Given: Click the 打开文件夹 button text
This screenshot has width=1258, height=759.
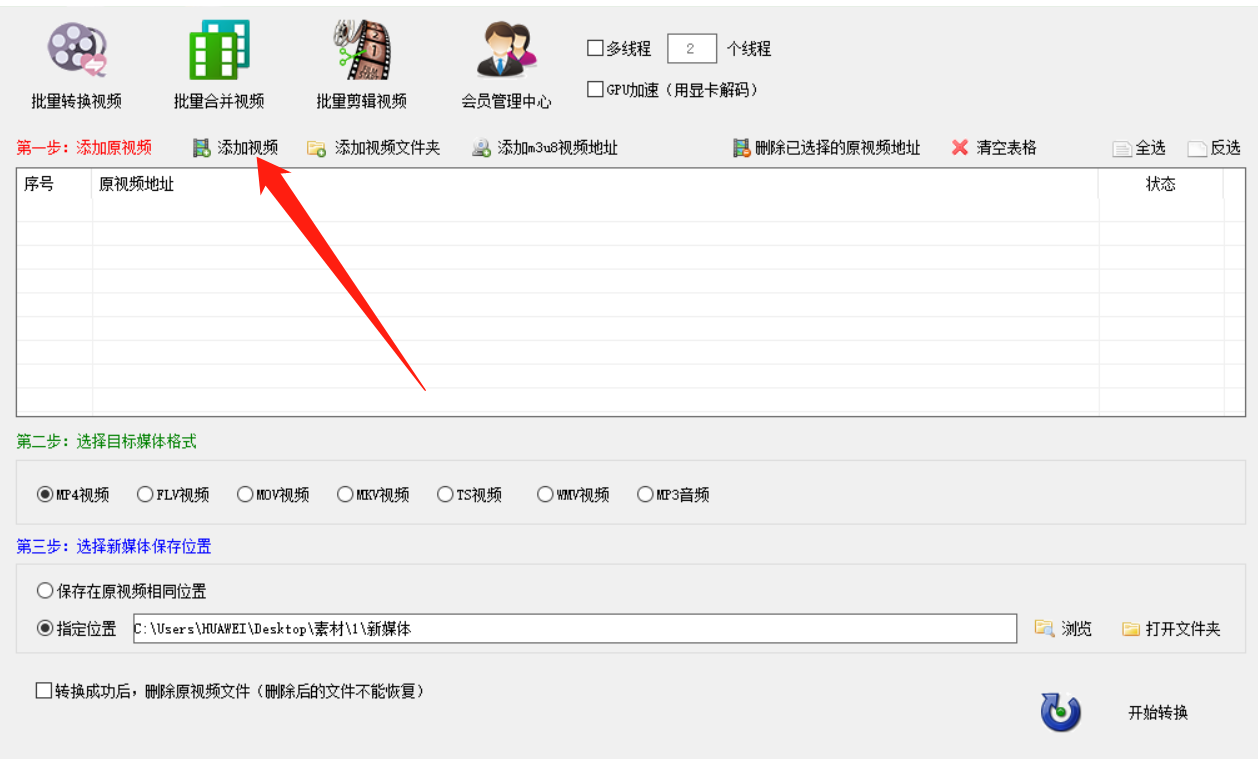Looking at the screenshot, I should (1183, 629).
